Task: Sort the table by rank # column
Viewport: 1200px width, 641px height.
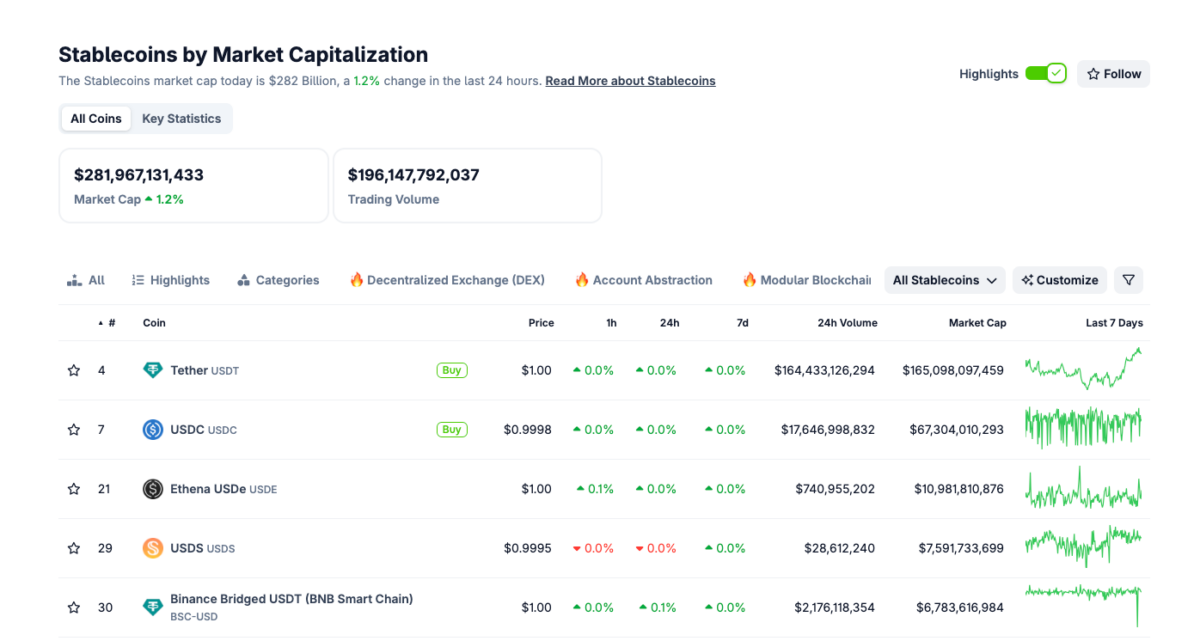Action: point(111,323)
